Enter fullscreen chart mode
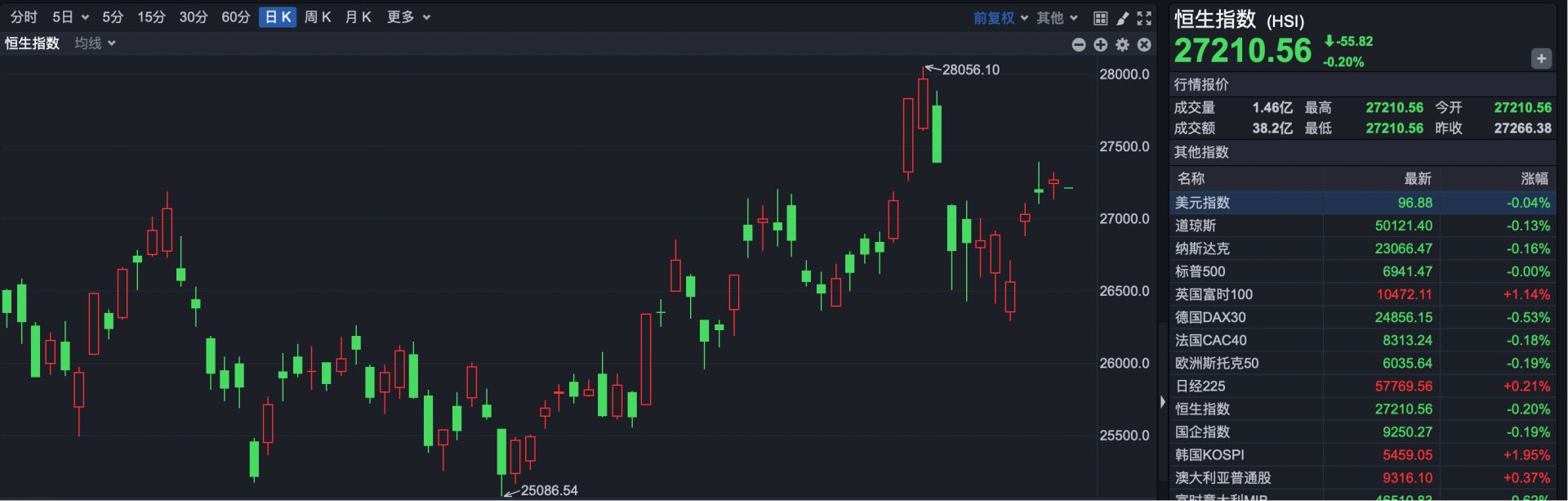 pyautogui.click(x=1144, y=18)
